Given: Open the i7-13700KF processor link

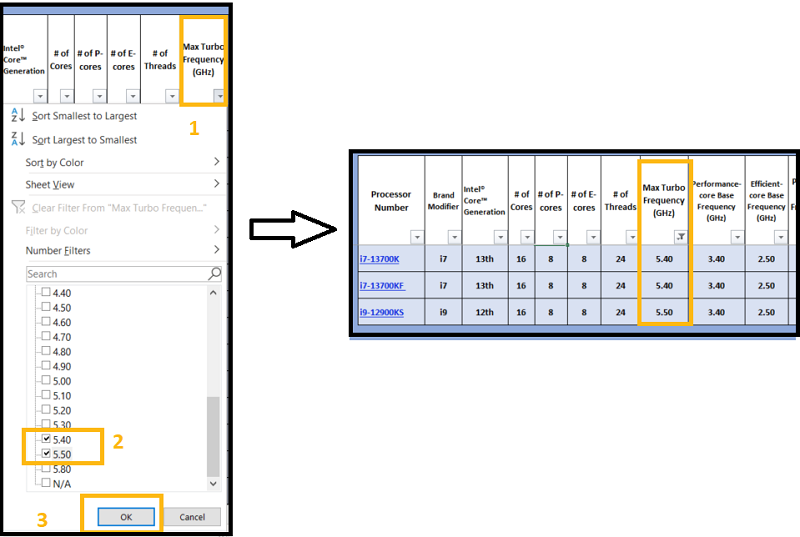Looking at the screenshot, I should click(x=382, y=286).
